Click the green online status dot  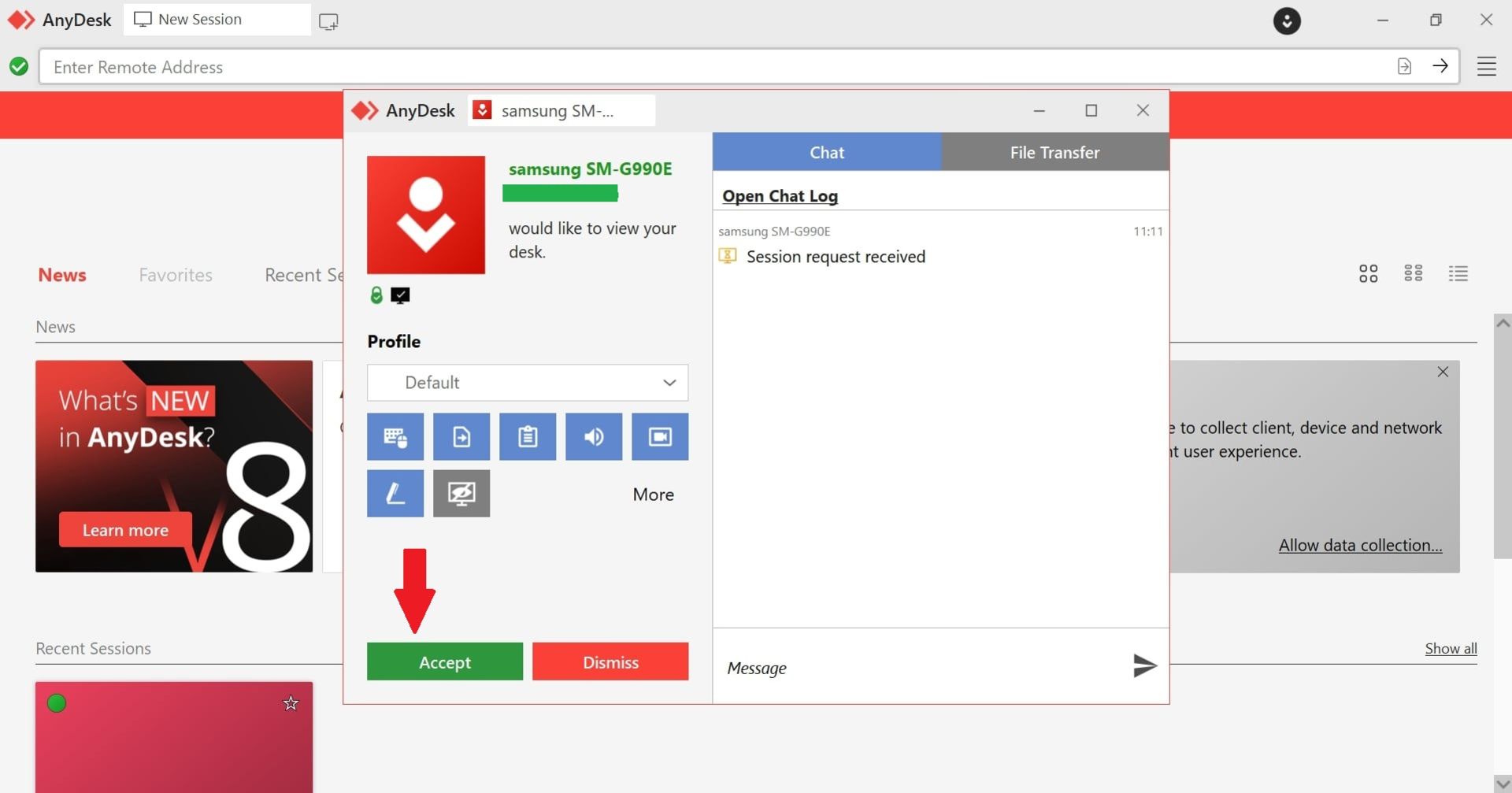57,703
